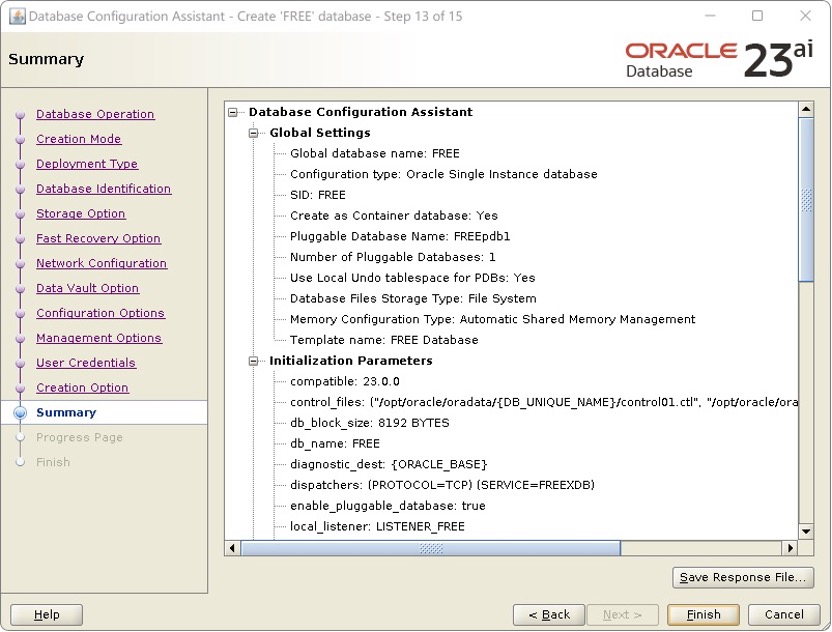
Task: Click the horizontal scrollbar thumb
Action: coord(430,548)
